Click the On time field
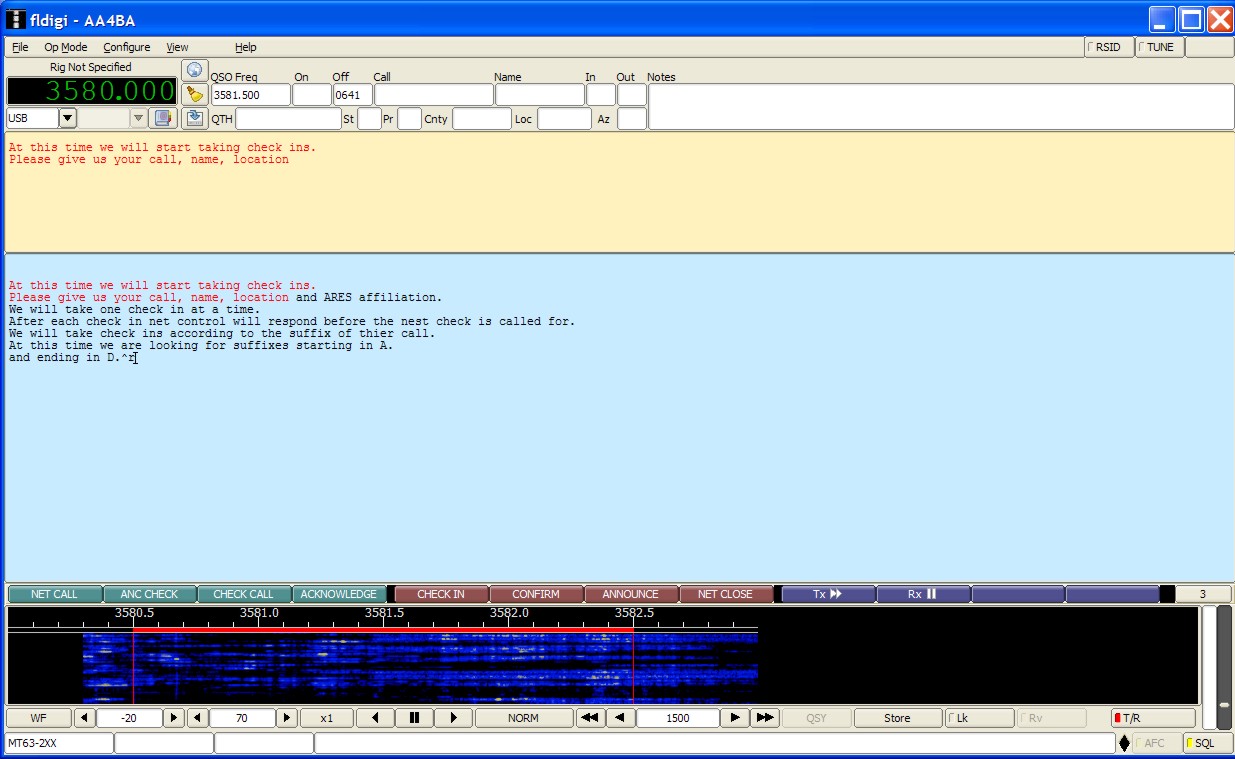Viewport: 1235px width, 759px height. [312, 95]
